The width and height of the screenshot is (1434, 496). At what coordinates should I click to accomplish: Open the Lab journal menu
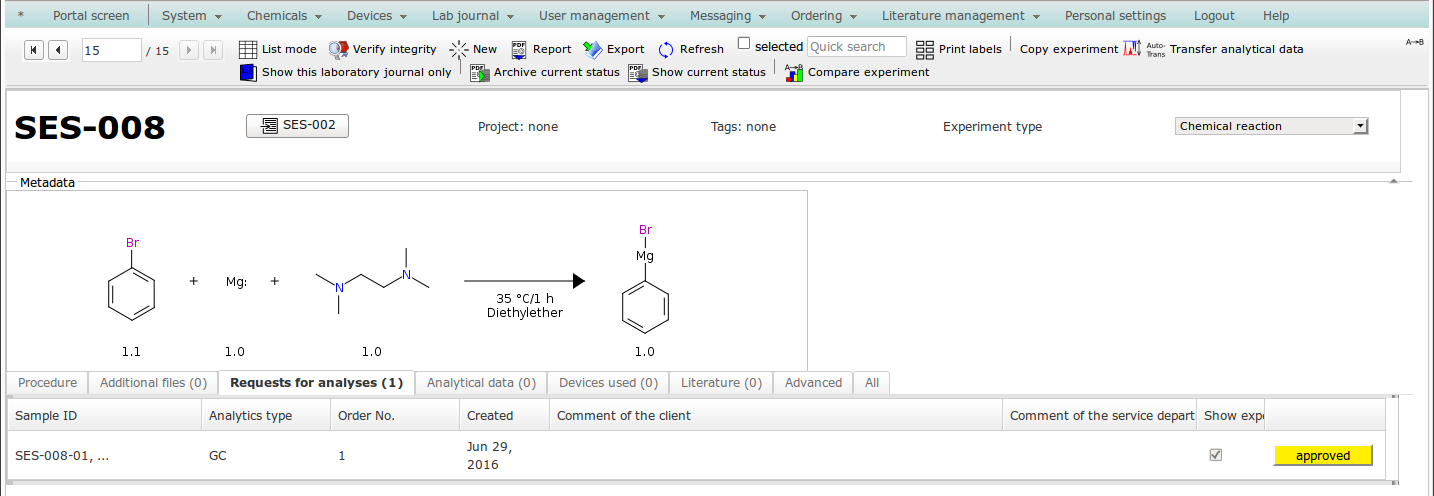(472, 15)
